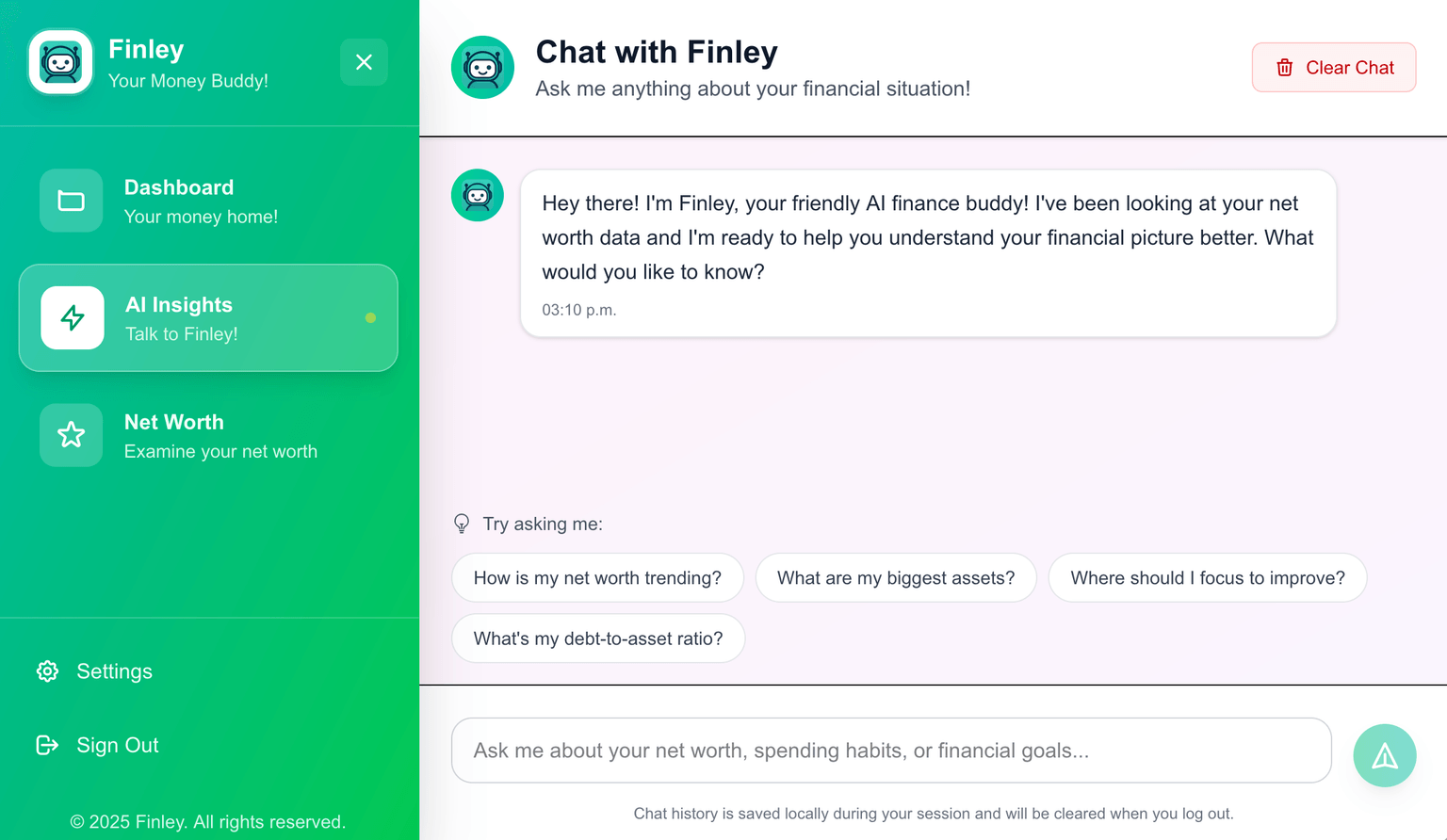Select "What's my debt-to-asset ratio?" suggestion

(x=598, y=638)
